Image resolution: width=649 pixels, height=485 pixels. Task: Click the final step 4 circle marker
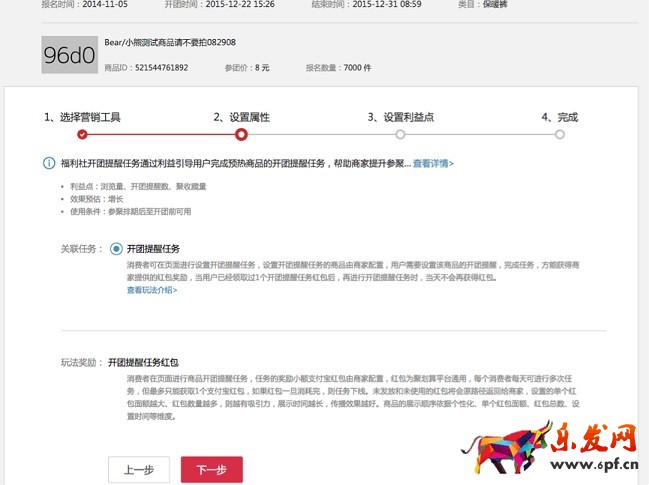[x=559, y=134]
